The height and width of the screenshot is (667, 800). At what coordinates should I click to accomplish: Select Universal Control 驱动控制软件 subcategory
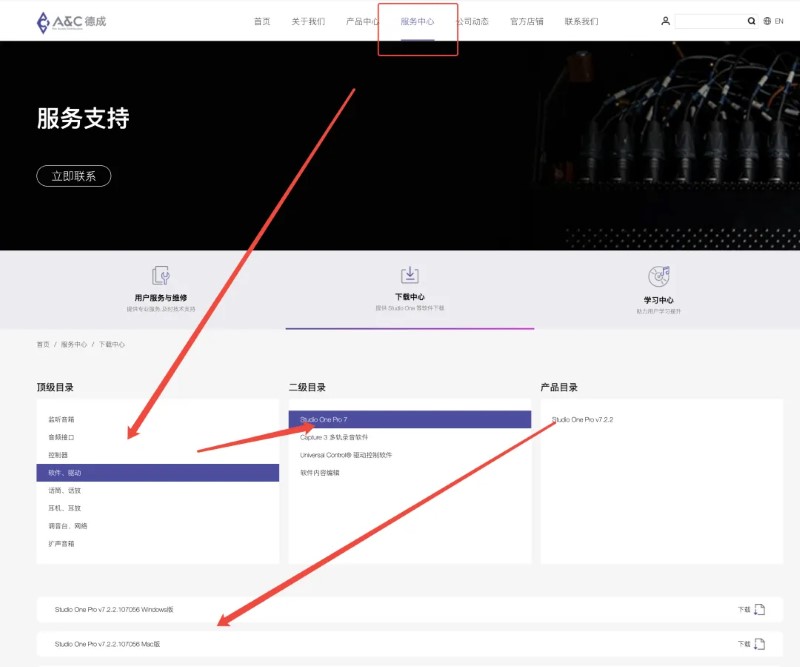[410, 455]
